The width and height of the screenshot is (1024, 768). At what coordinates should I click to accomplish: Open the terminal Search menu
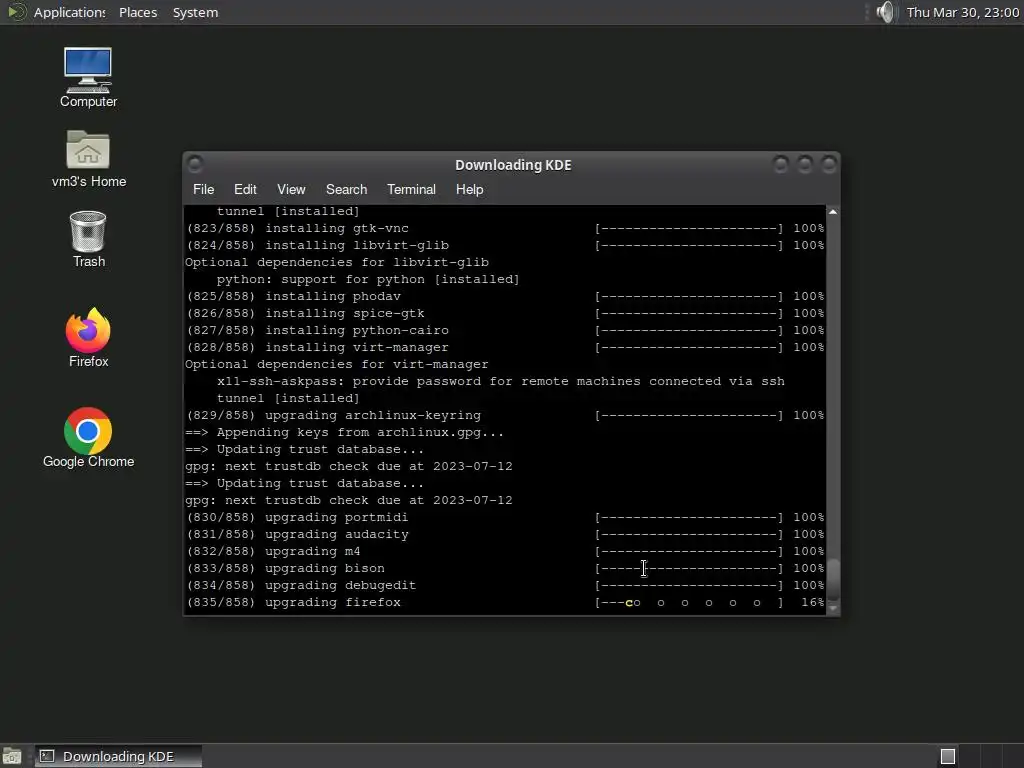pos(346,189)
